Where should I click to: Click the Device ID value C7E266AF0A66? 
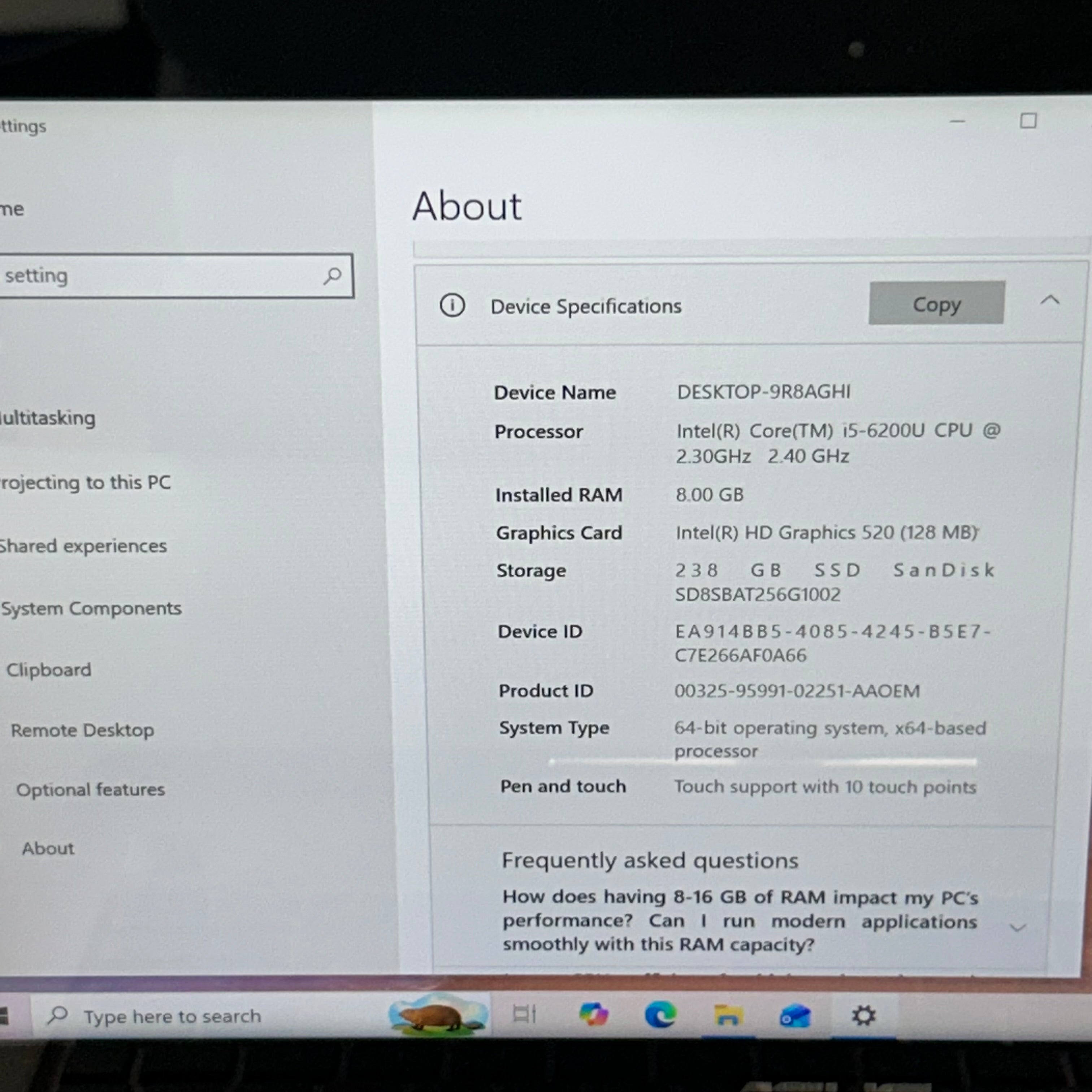pos(740,655)
